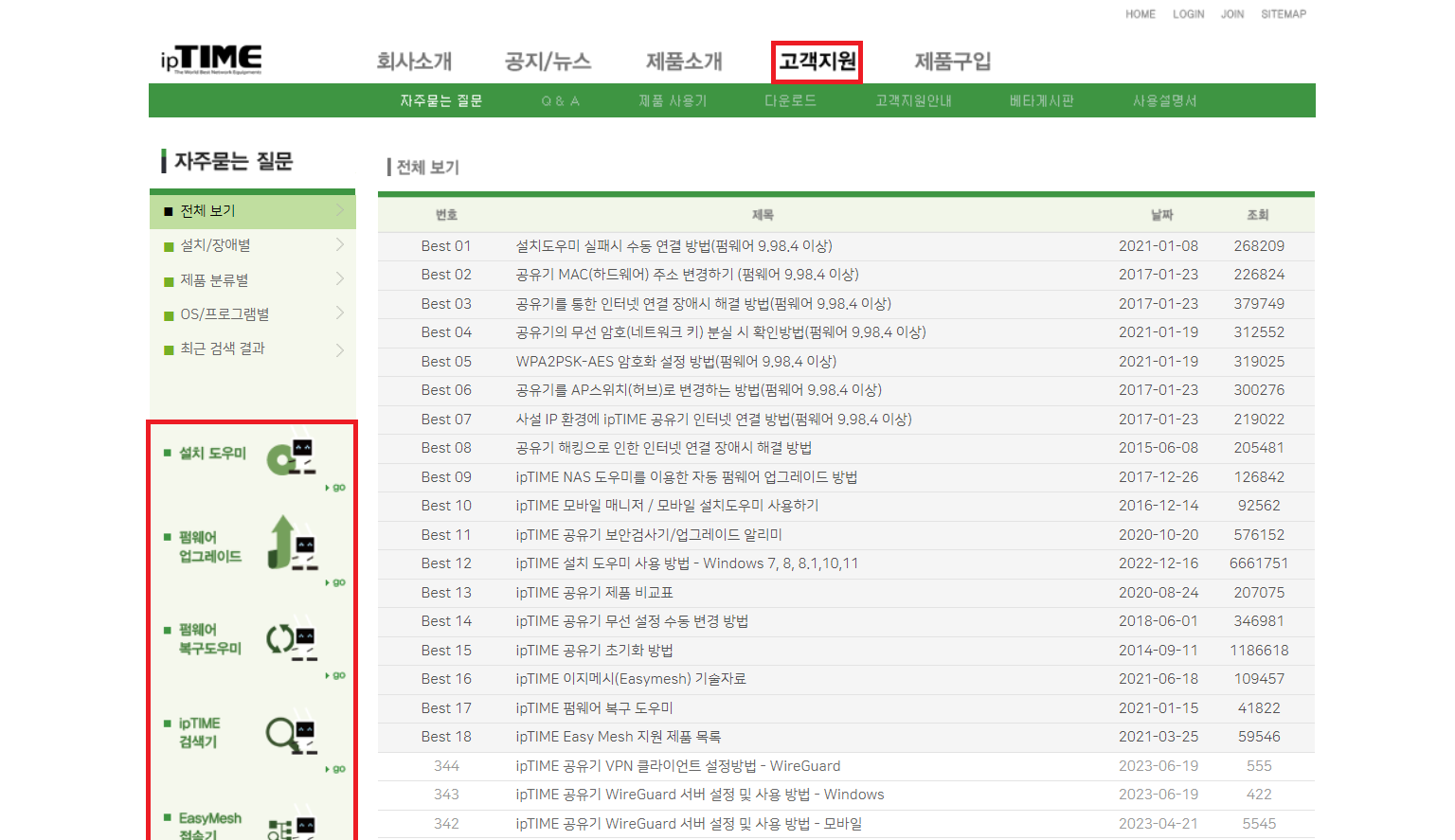Open WireGuard 서버 설정 - Windows article

pos(699,795)
